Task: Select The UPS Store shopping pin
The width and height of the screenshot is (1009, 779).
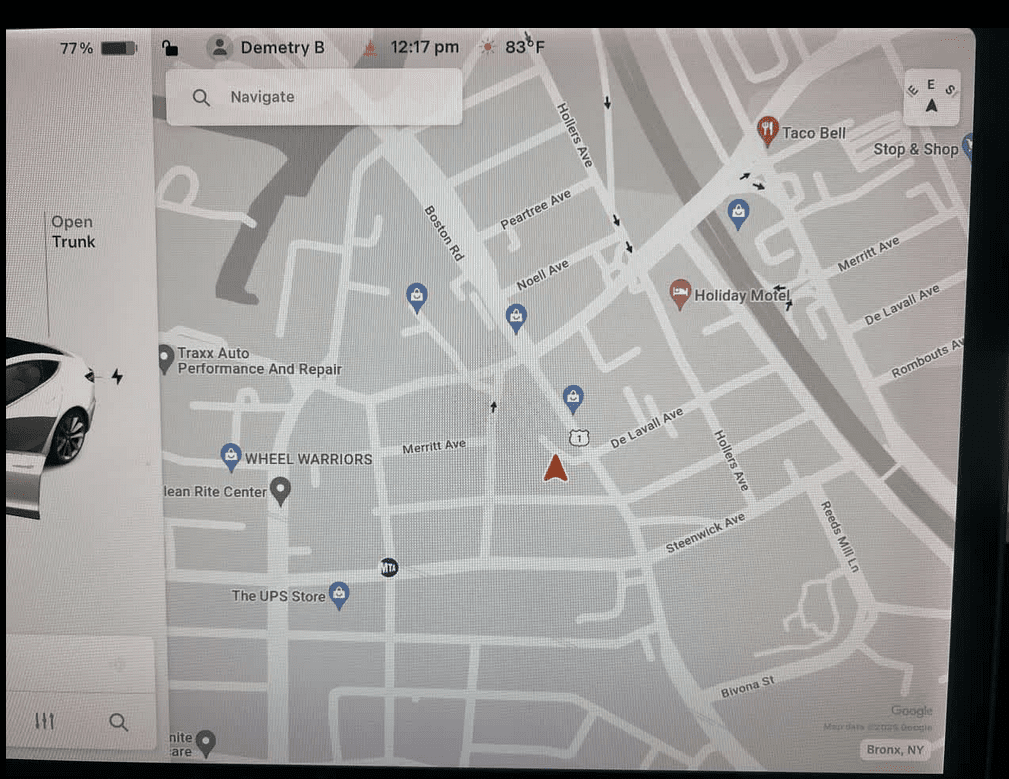Action: 339,594
